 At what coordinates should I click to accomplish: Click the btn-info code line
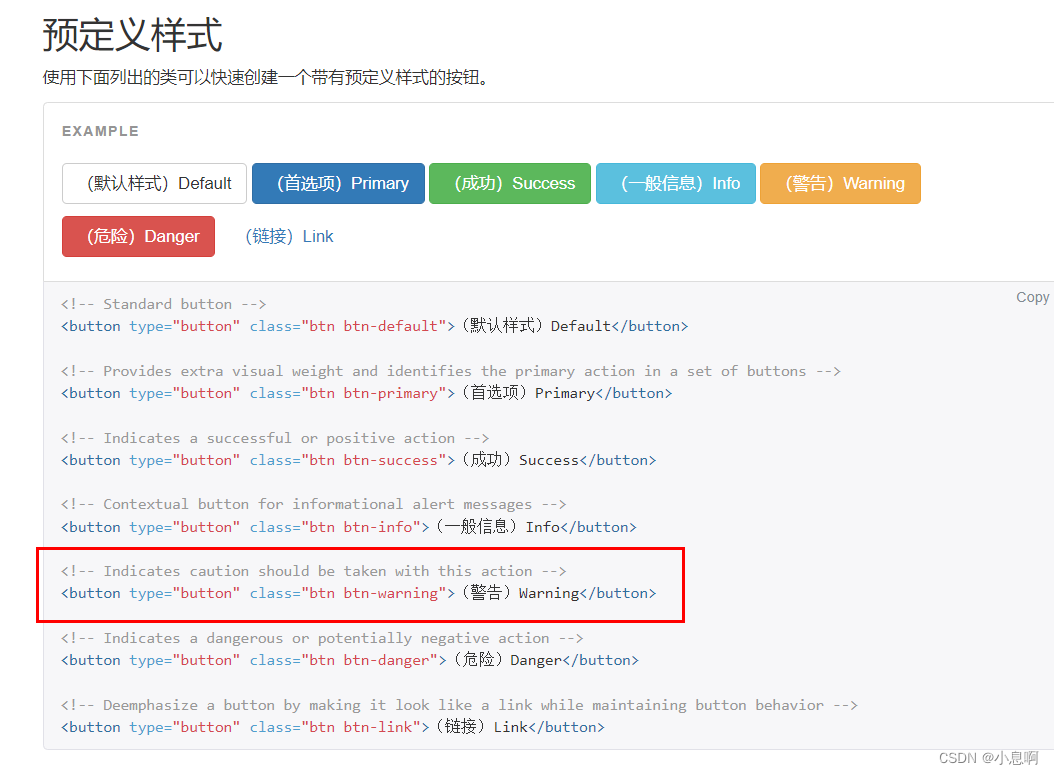pos(348,527)
